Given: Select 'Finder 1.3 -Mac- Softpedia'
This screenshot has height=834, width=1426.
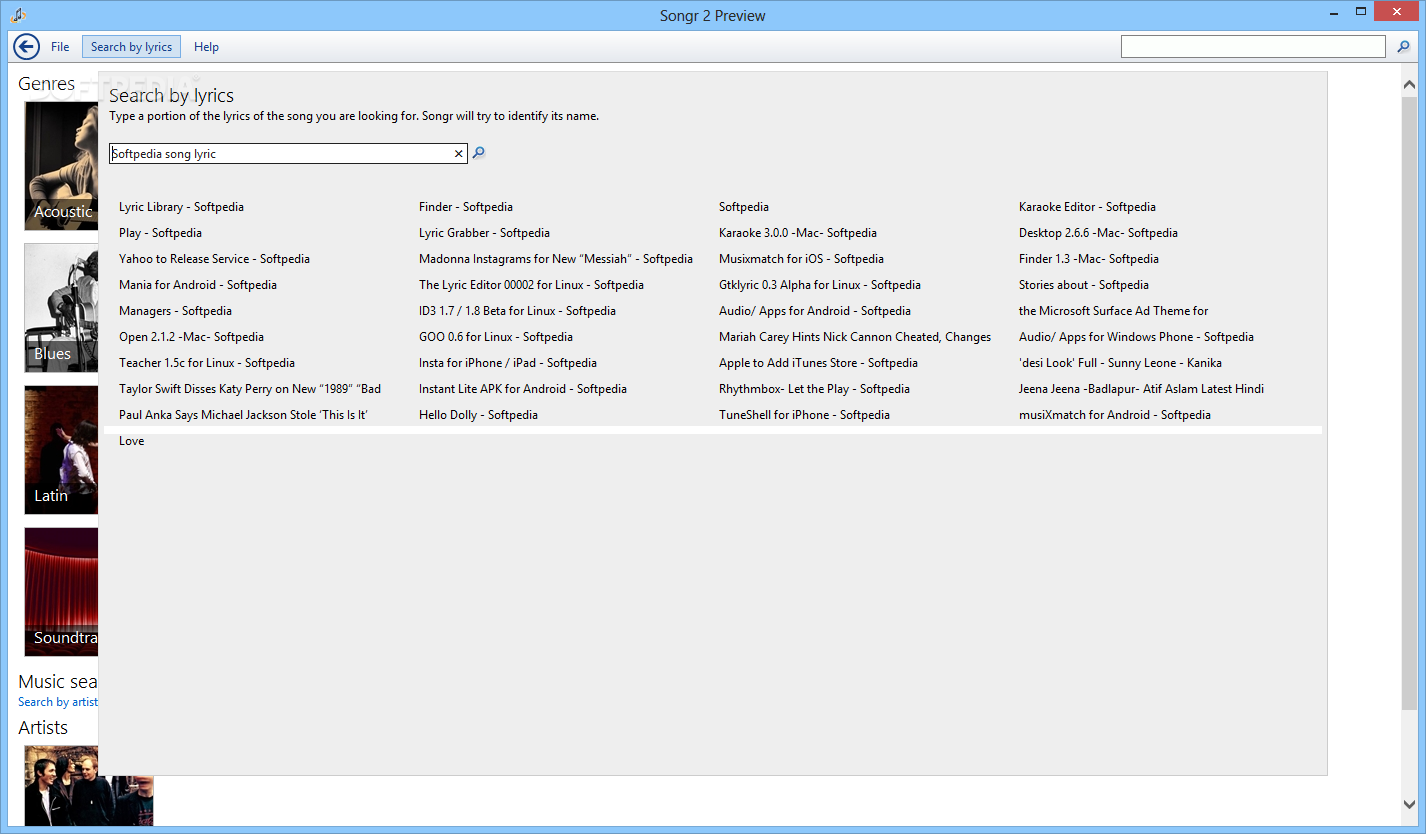Looking at the screenshot, I should [1089, 259].
